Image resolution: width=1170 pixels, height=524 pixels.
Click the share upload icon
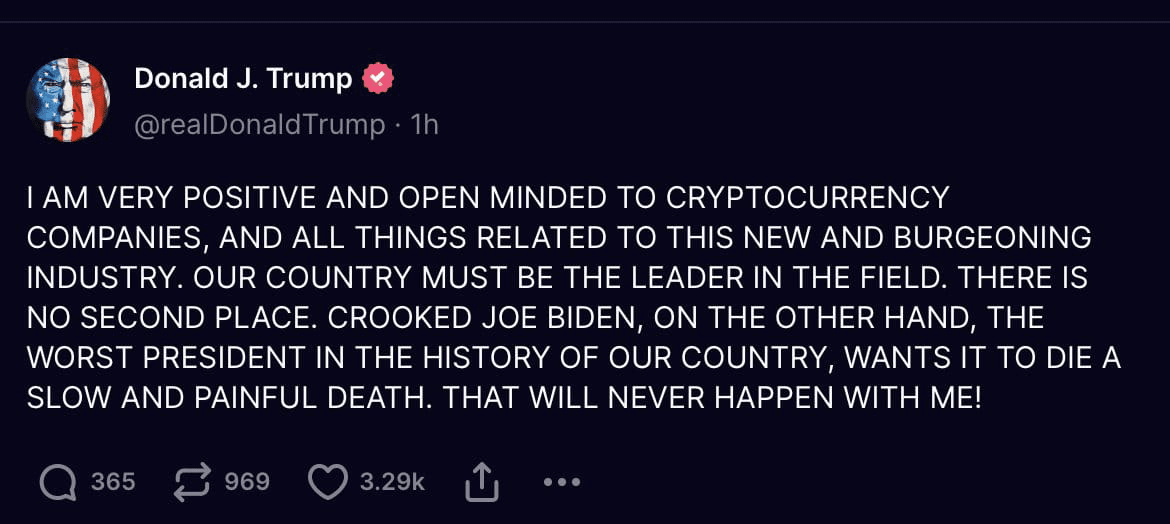(481, 484)
